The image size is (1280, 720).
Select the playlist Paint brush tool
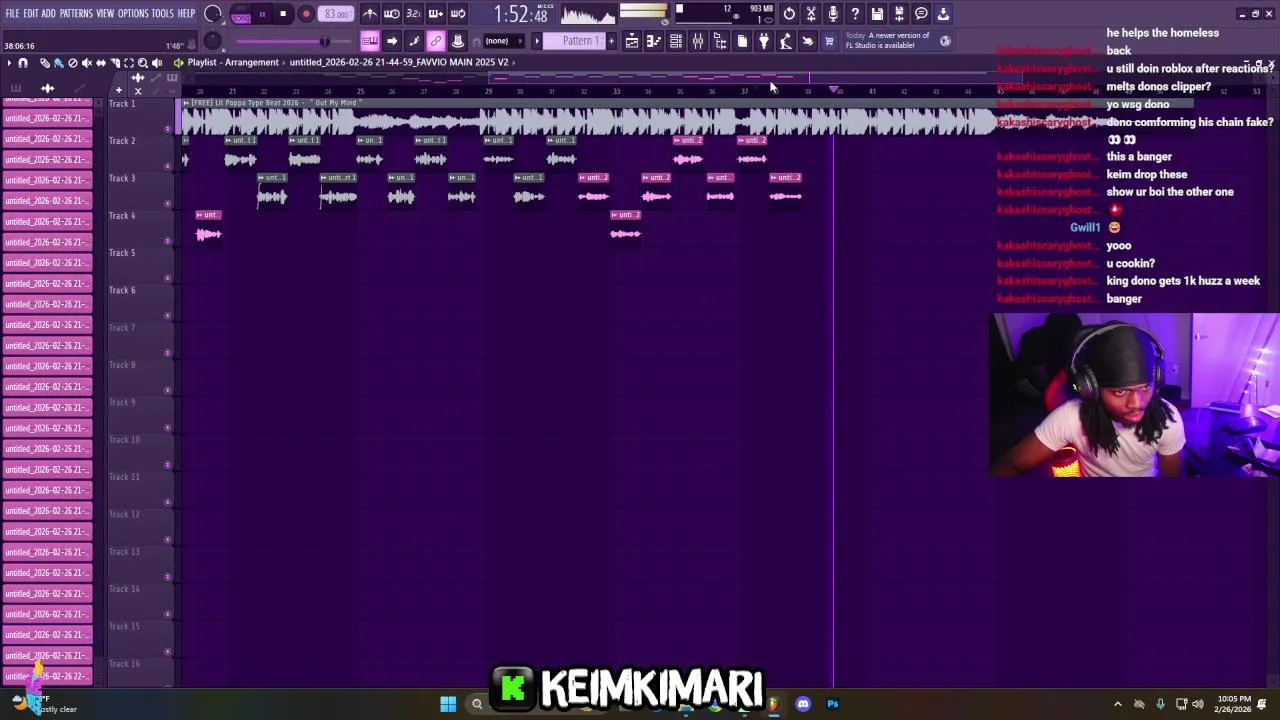point(58,63)
